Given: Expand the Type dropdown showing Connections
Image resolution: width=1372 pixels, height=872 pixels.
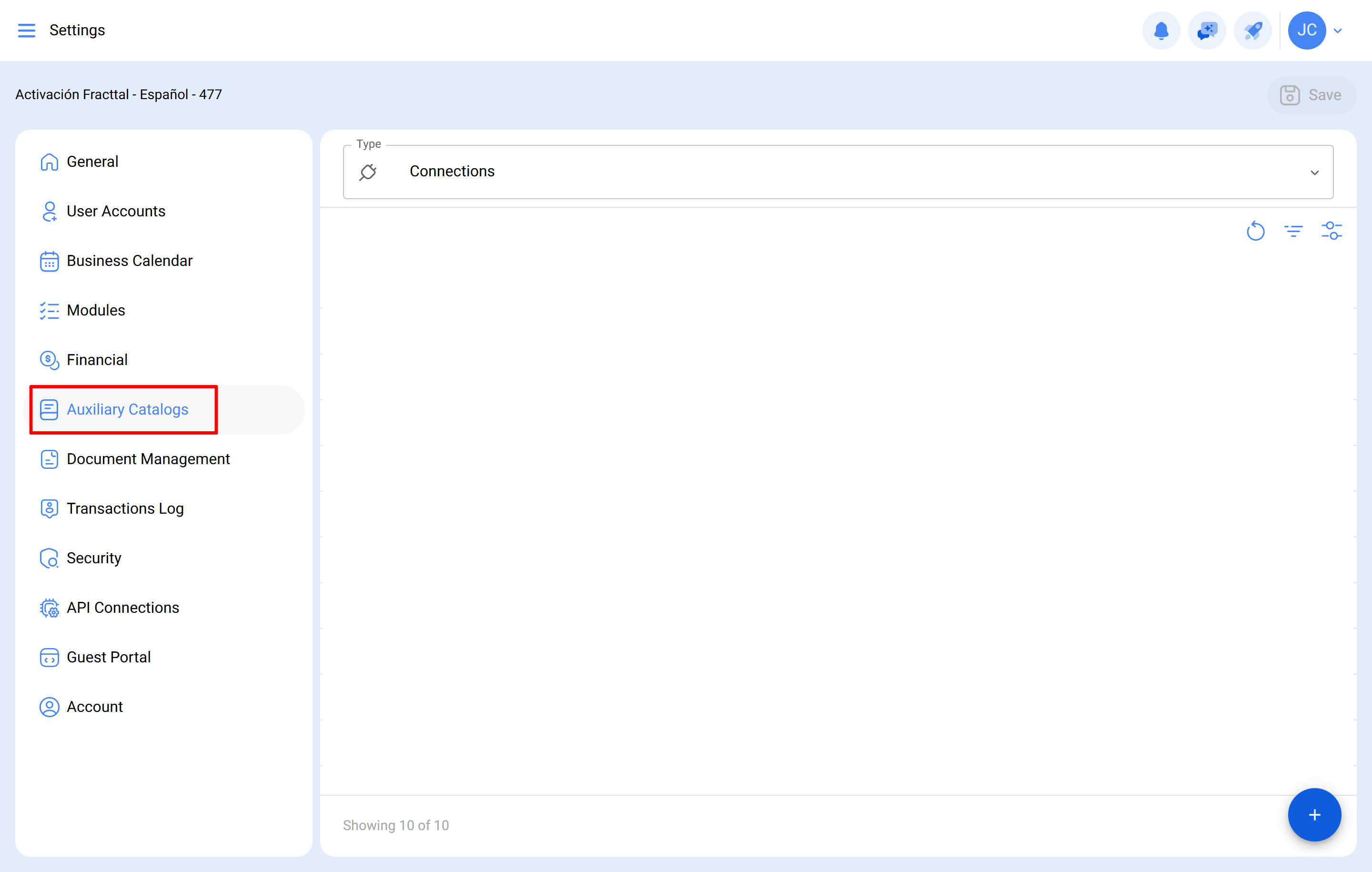Looking at the screenshot, I should pos(1315,172).
